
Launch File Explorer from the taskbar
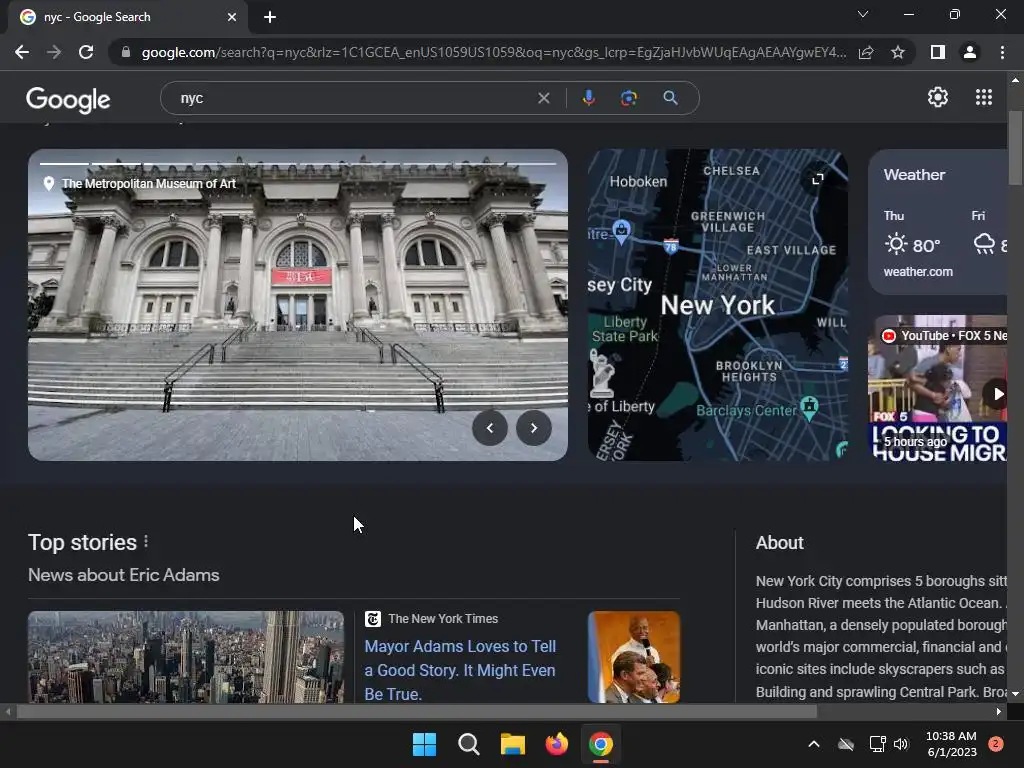point(513,744)
